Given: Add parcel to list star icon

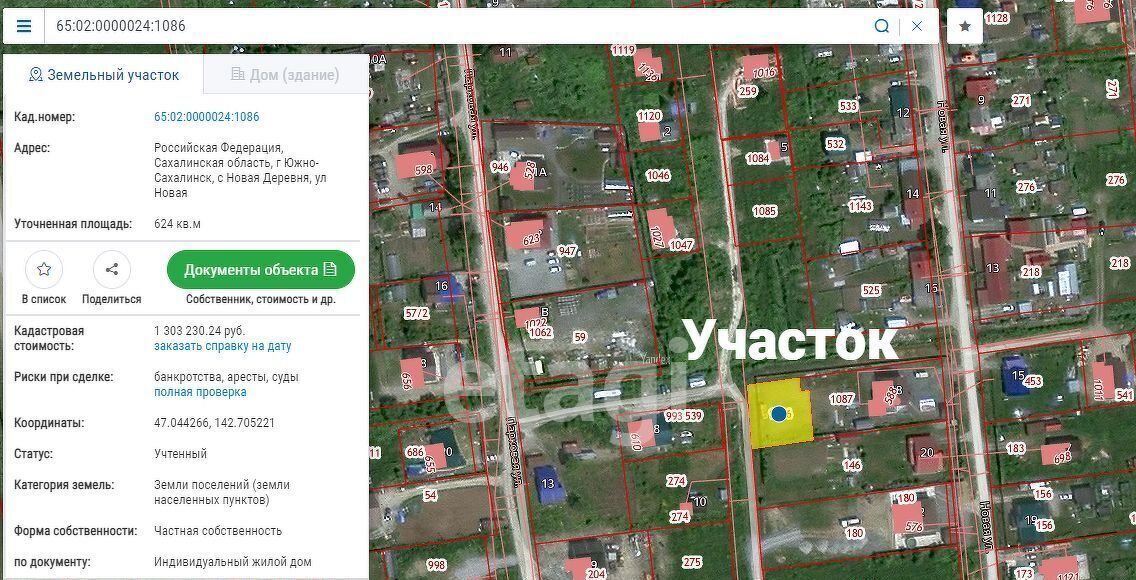Looking at the screenshot, I should 44,270.
